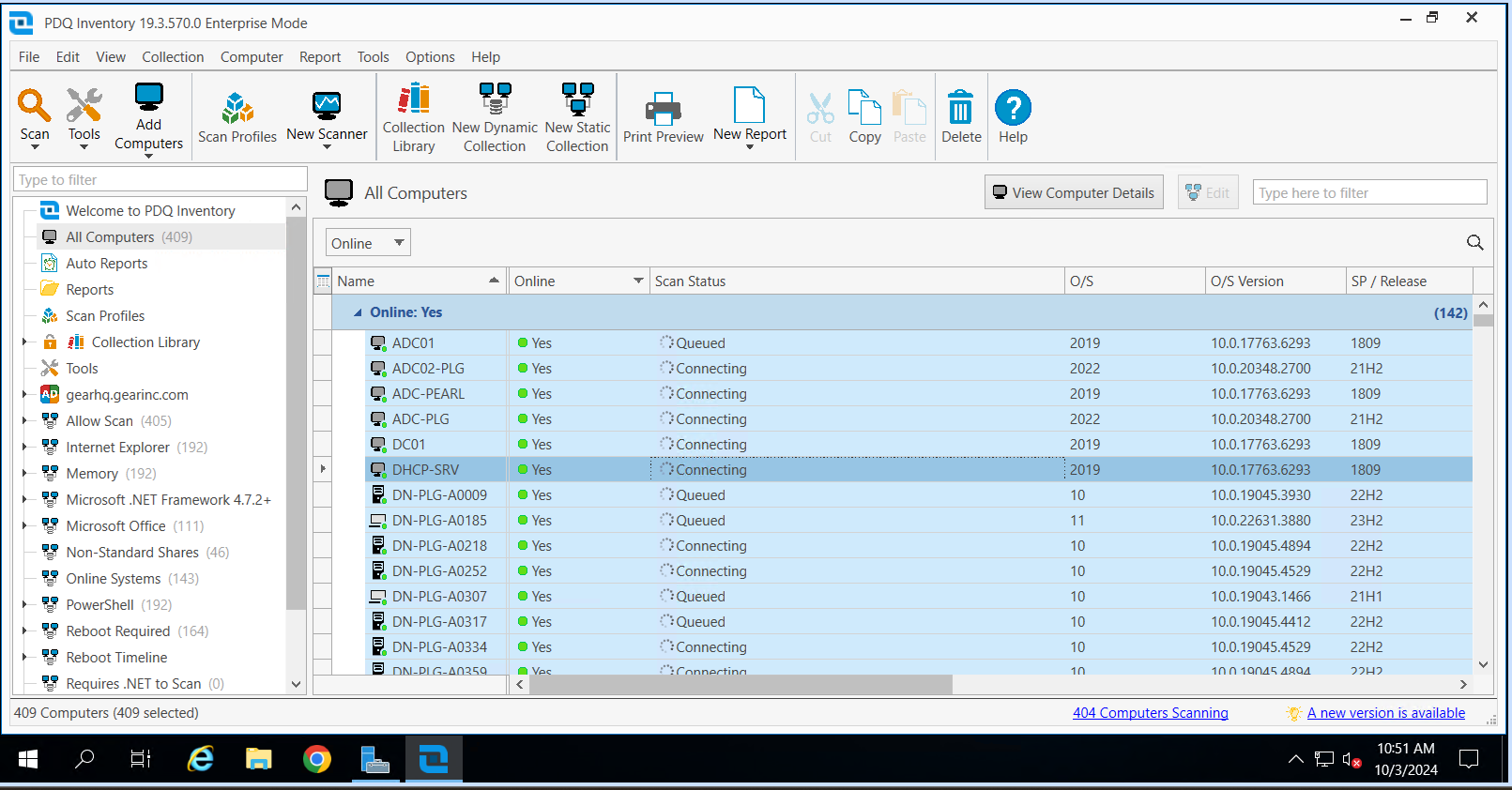Open the New Scanner dropdown arrow
The height and width of the screenshot is (790, 1512).
(x=327, y=147)
